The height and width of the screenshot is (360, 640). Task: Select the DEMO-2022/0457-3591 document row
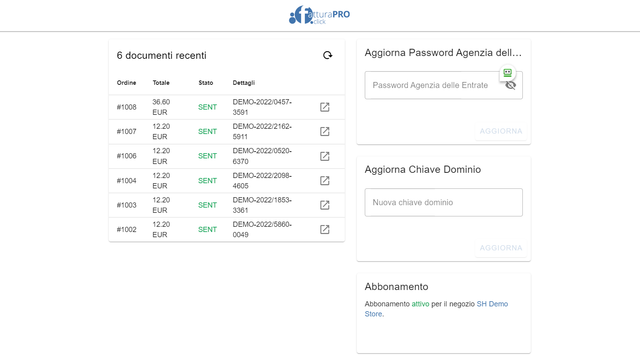coord(227,107)
